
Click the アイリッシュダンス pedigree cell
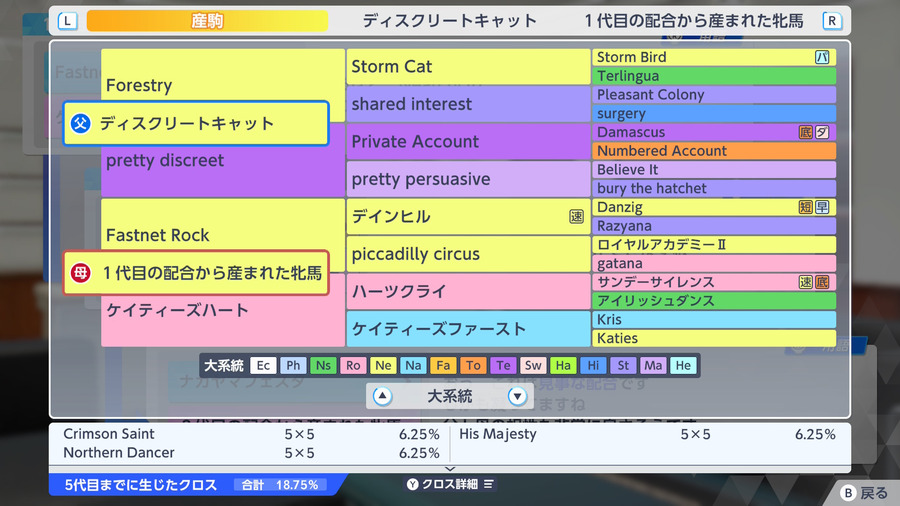714,301
